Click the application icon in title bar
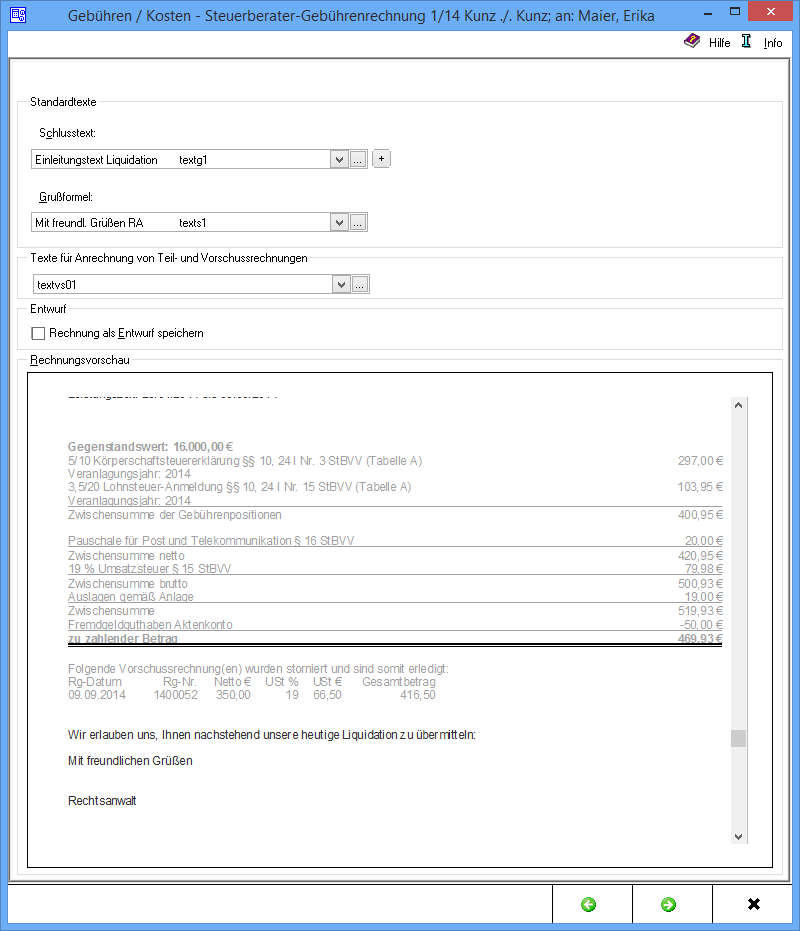 pyautogui.click(x=18, y=15)
